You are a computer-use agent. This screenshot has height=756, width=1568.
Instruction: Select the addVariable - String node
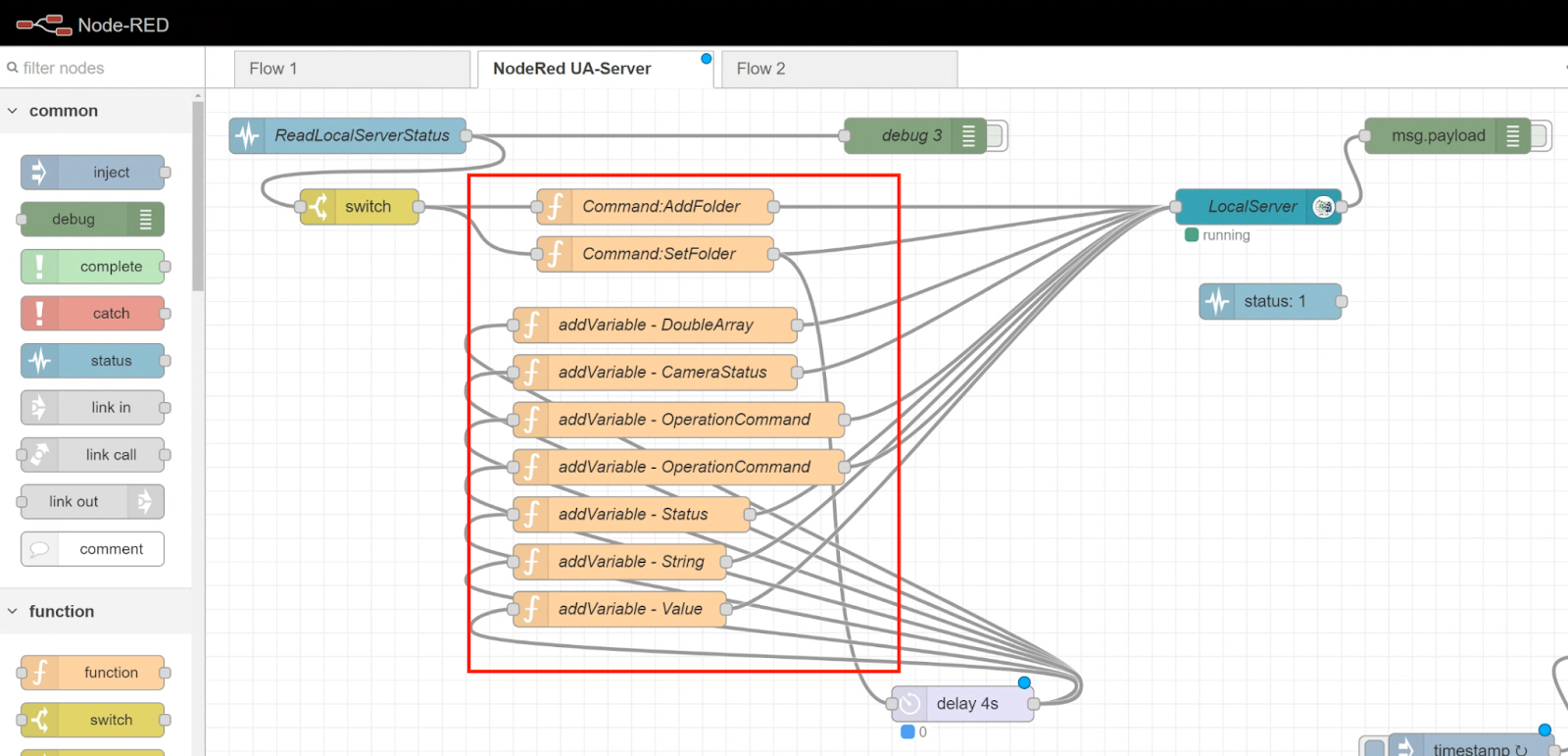[x=620, y=562]
